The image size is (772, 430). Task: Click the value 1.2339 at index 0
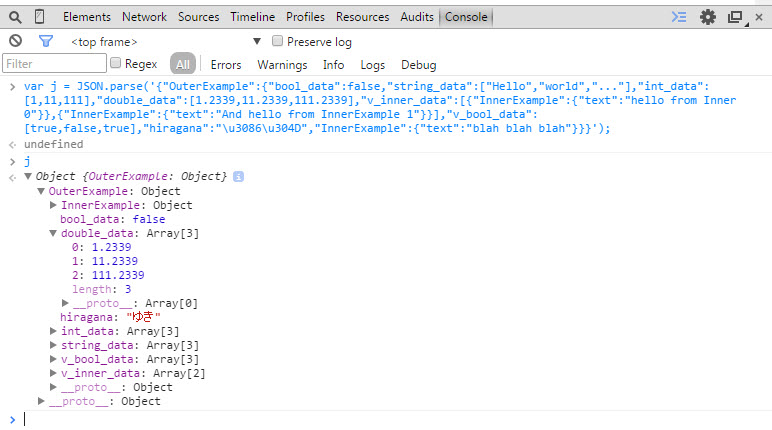(x=111, y=247)
